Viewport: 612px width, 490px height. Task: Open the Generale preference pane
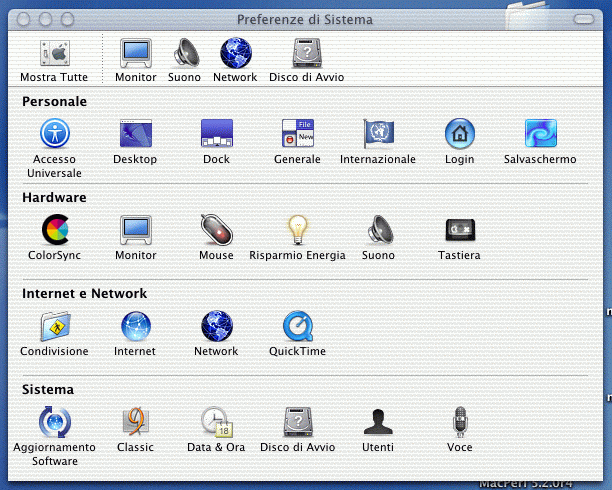(298, 133)
